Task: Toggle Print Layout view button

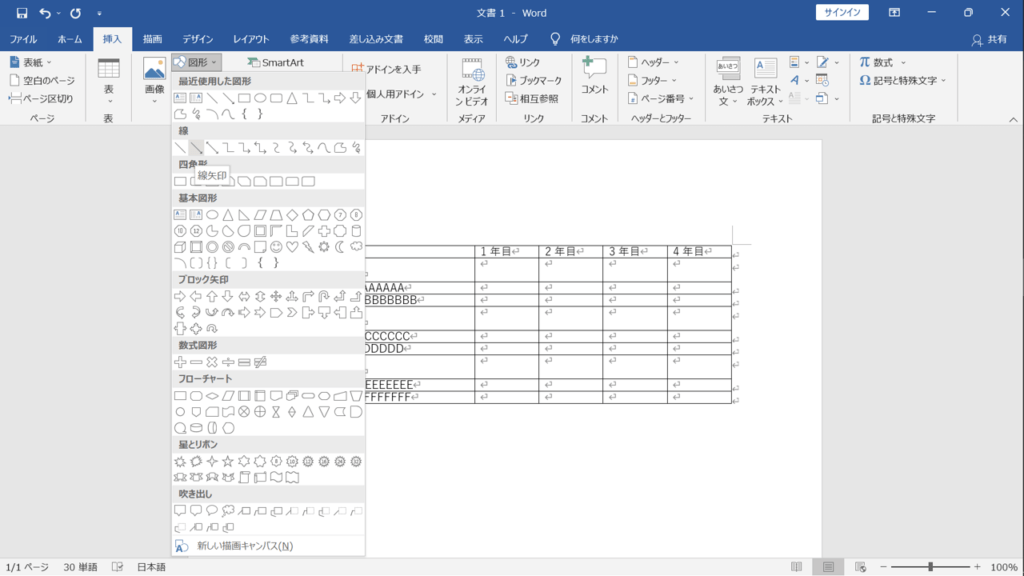Action: click(x=828, y=567)
